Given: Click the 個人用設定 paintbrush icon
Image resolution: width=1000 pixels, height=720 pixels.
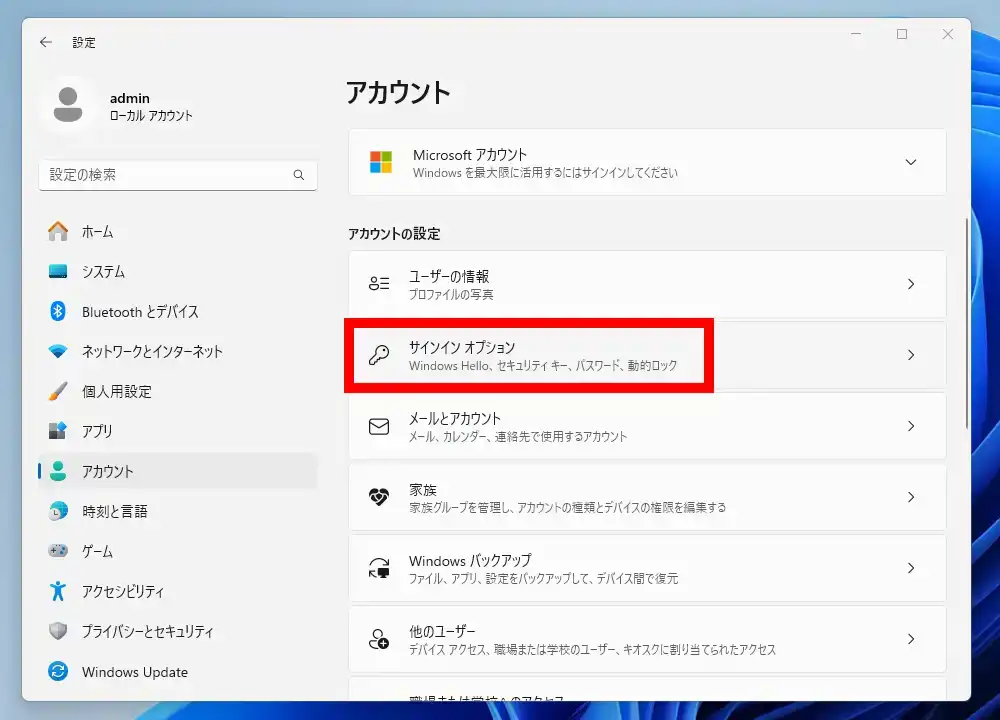Looking at the screenshot, I should pyautogui.click(x=58, y=391).
